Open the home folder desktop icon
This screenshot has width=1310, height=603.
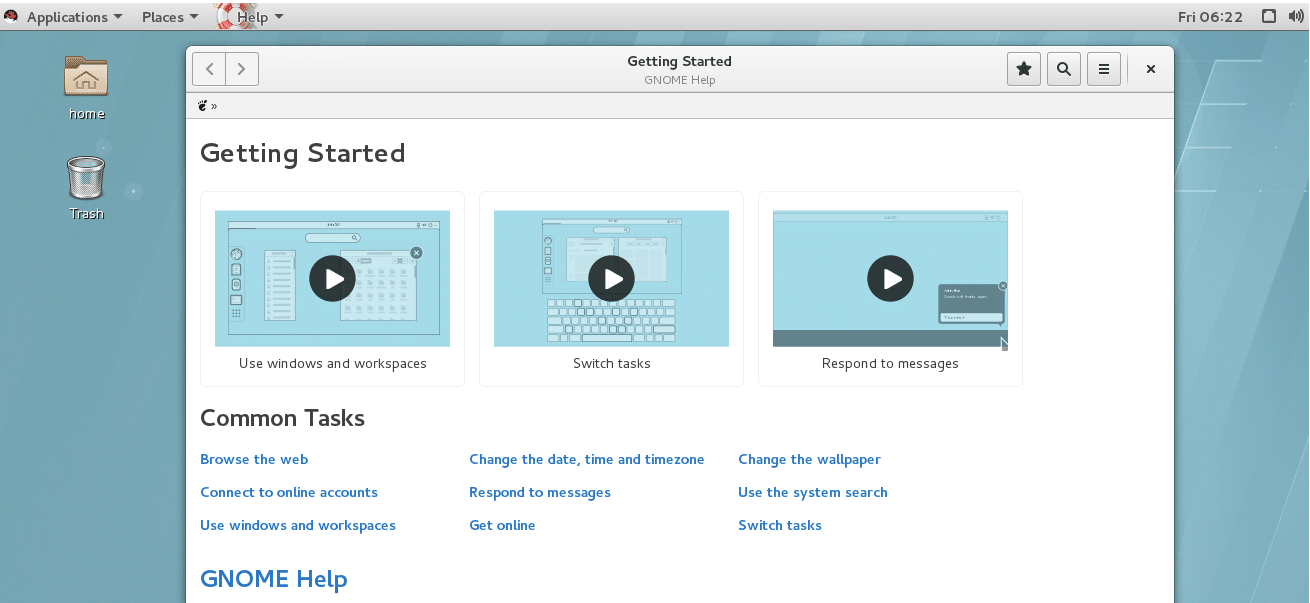[x=85, y=80]
